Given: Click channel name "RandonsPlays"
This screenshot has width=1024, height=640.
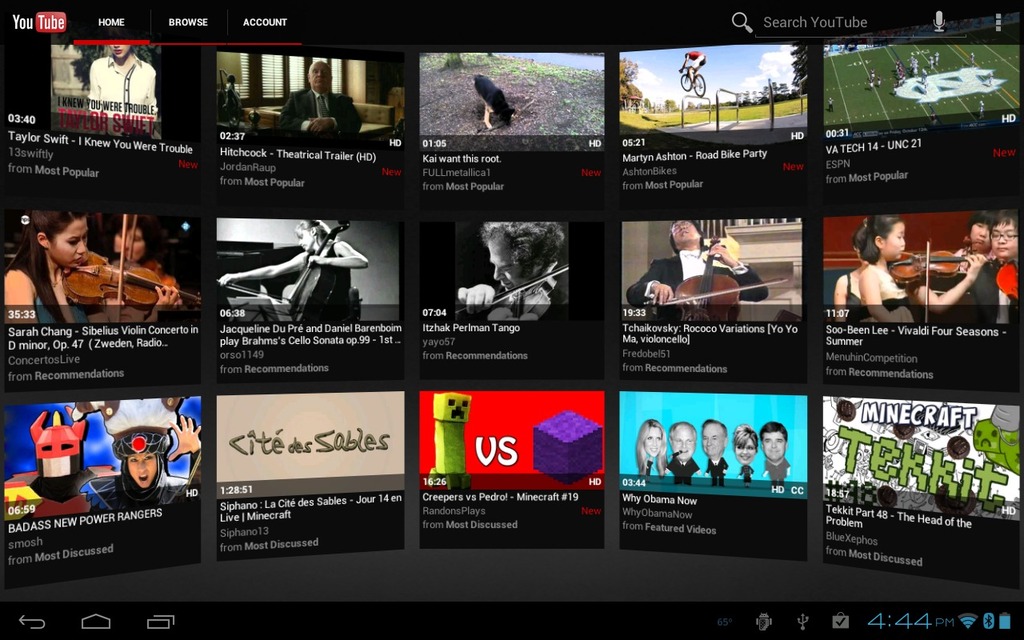Looking at the screenshot, I should tap(454, 511).
